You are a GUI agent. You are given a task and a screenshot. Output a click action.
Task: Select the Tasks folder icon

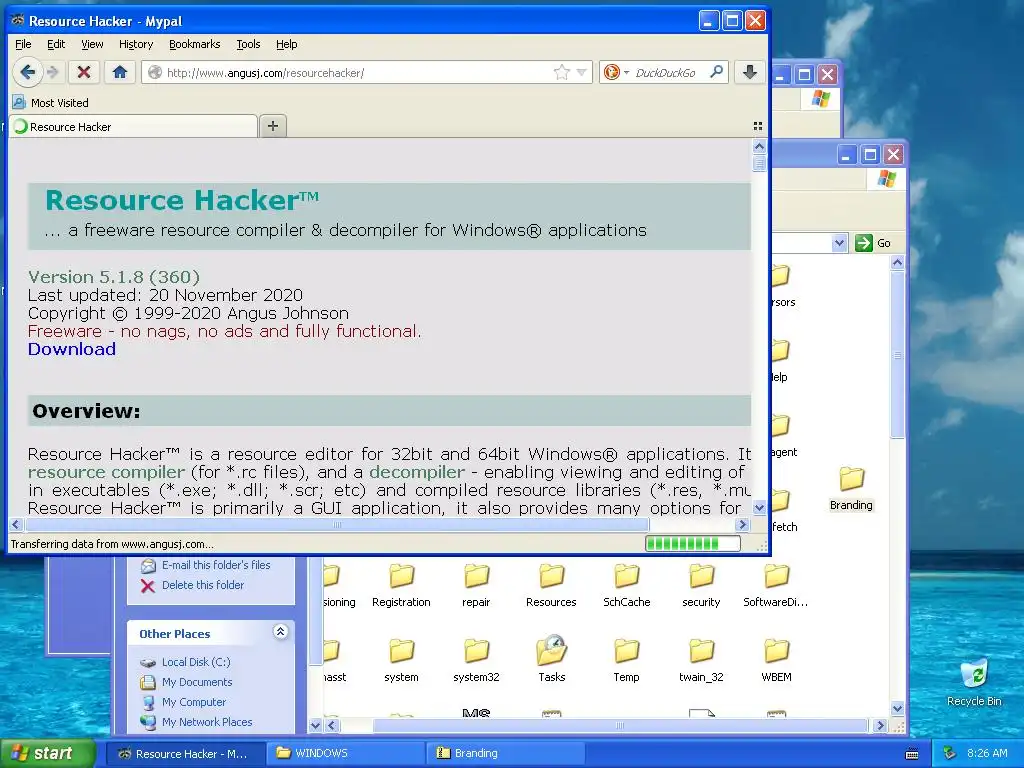point(551,650)
